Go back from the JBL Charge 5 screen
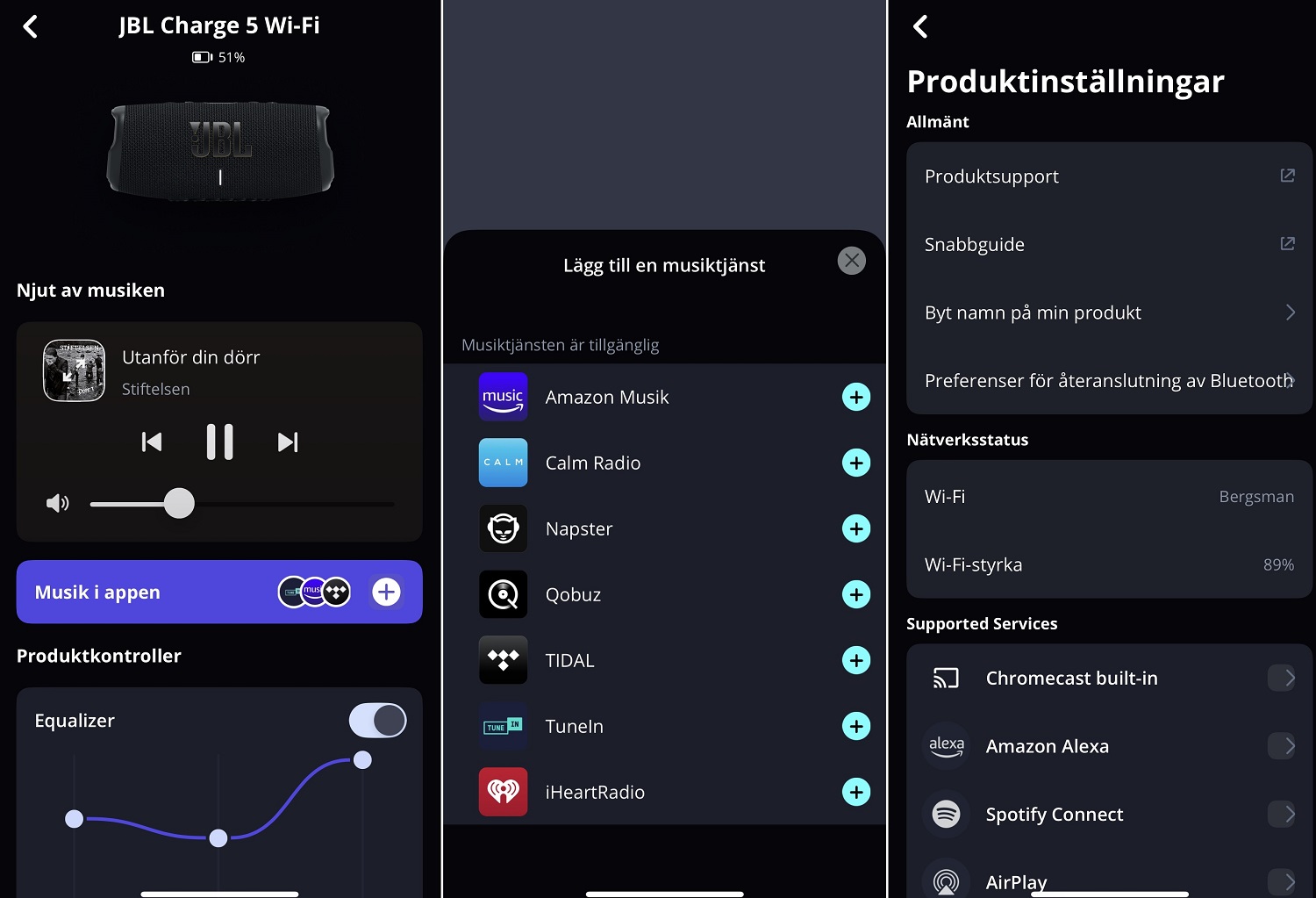This screenshot has width=1316, height=898. pyautogui.click(x=31, y=26)
